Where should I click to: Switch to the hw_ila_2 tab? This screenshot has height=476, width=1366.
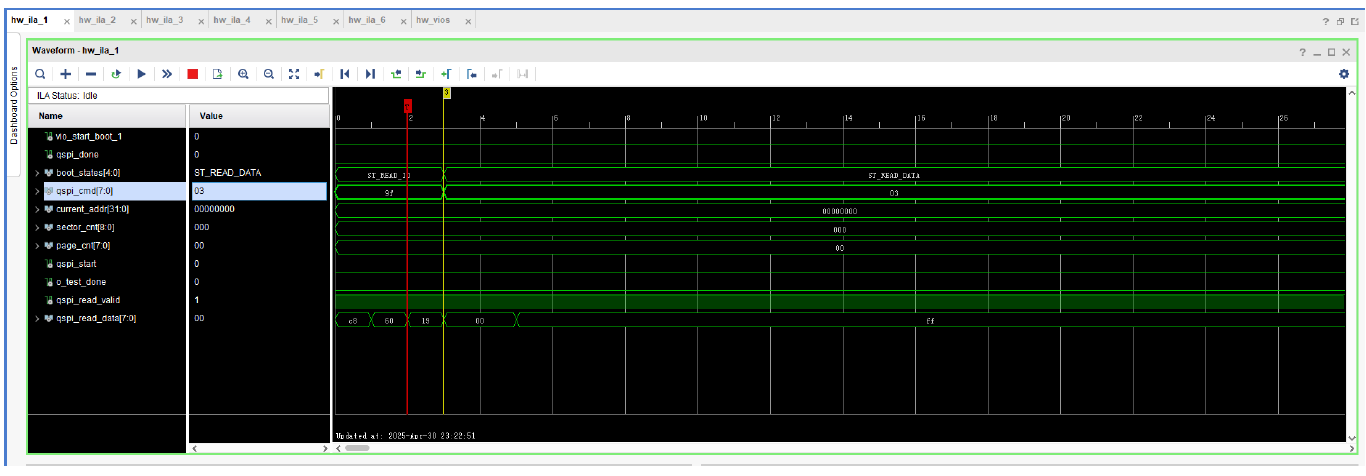click(99, 20)
